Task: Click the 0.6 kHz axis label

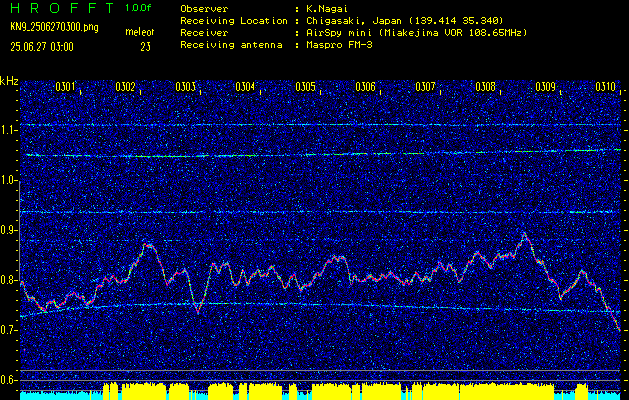Action: coord(8,380)
